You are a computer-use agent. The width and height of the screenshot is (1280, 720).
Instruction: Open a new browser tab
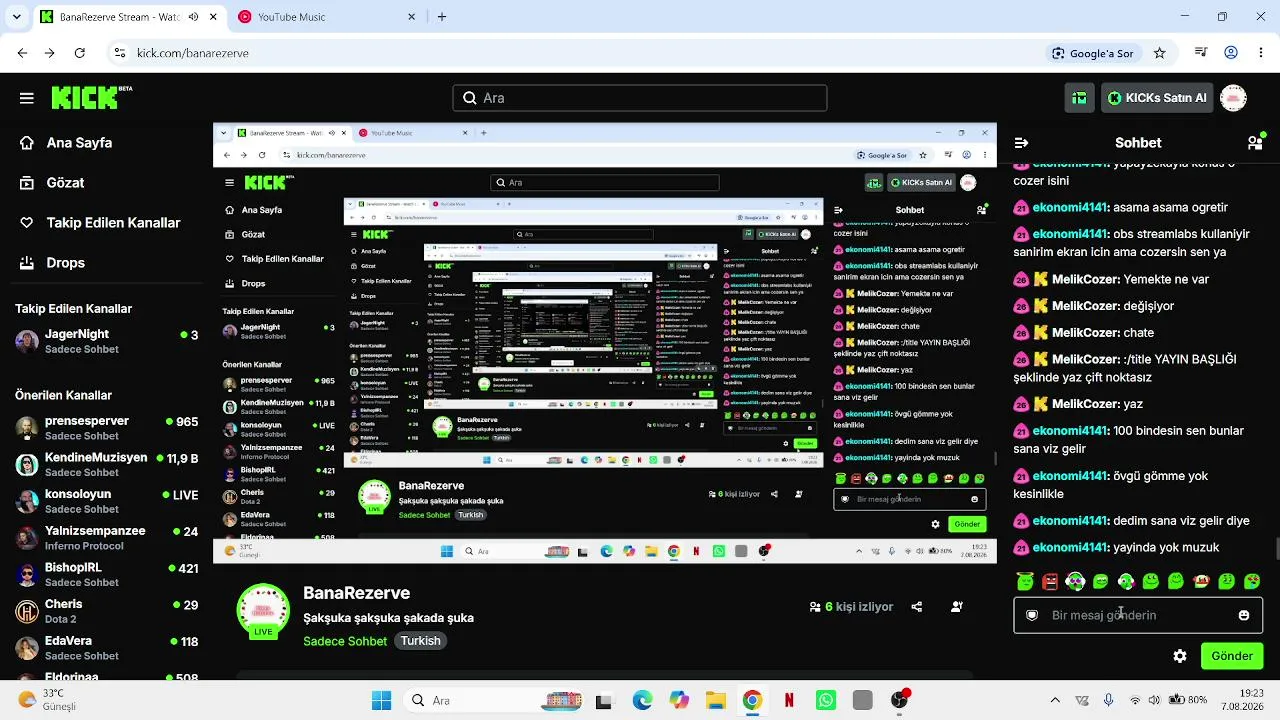442,17
